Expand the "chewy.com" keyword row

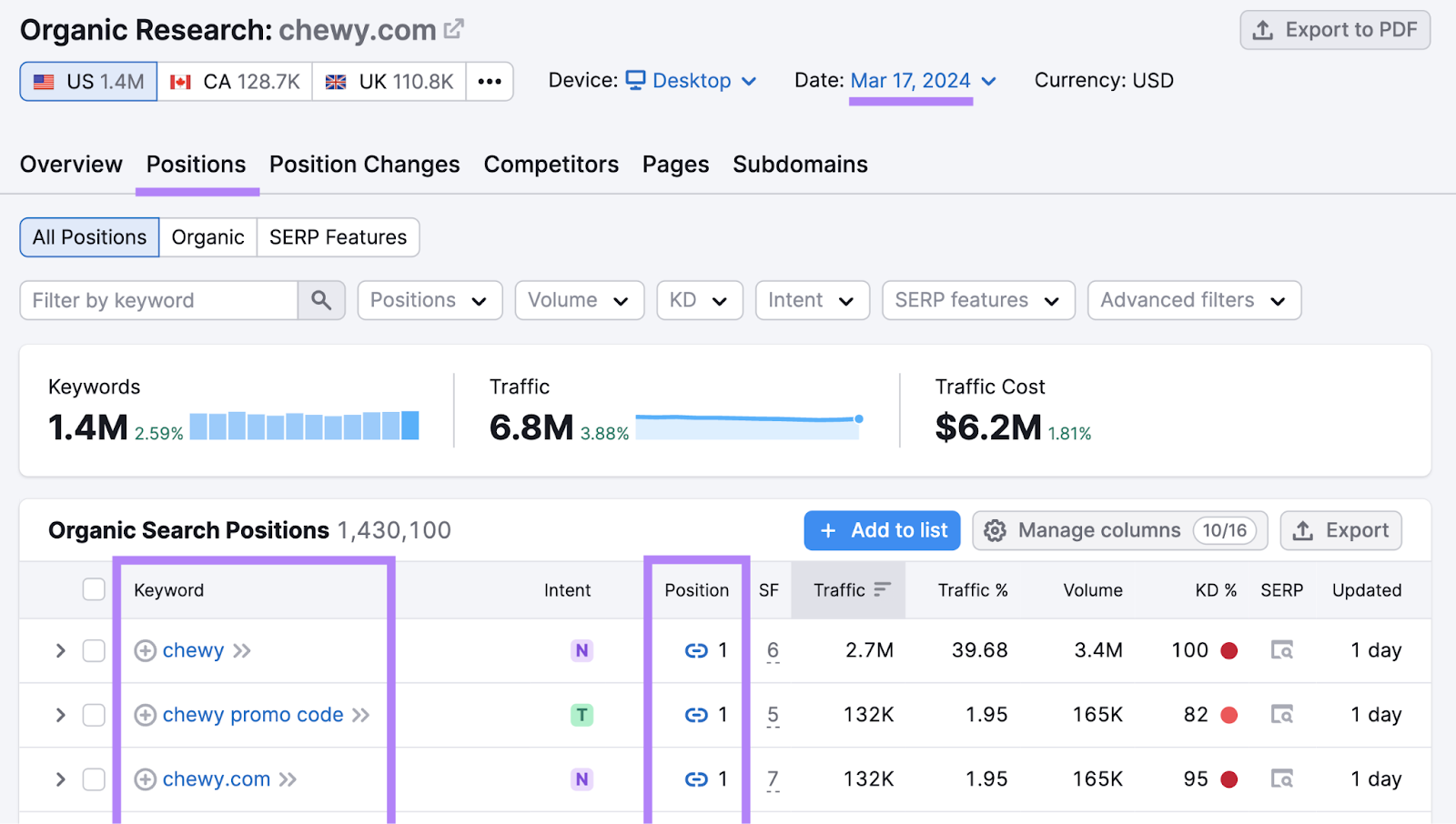tap(59, 779)
